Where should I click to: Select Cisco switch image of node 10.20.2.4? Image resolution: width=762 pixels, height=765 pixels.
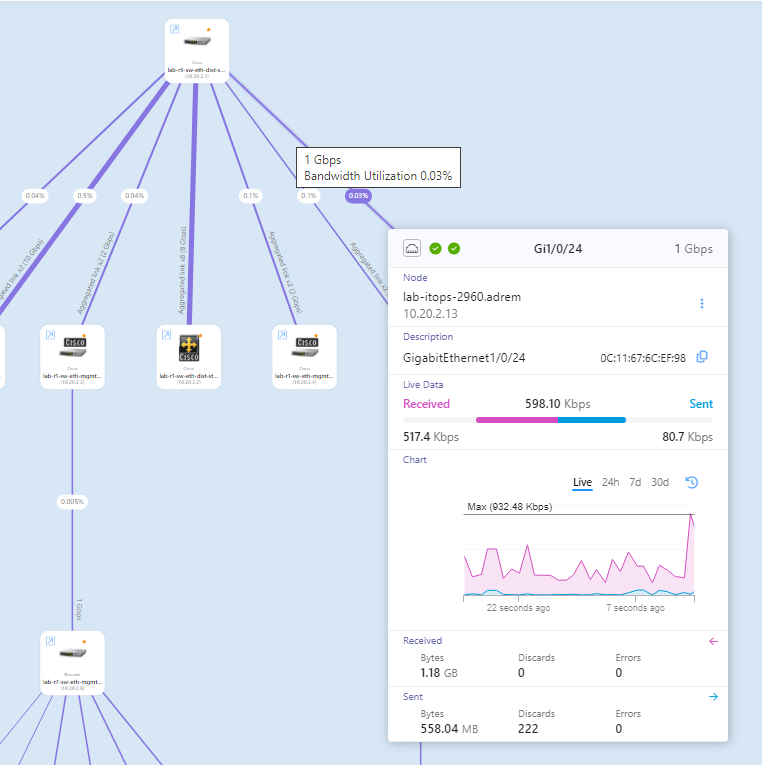[307, 347]
